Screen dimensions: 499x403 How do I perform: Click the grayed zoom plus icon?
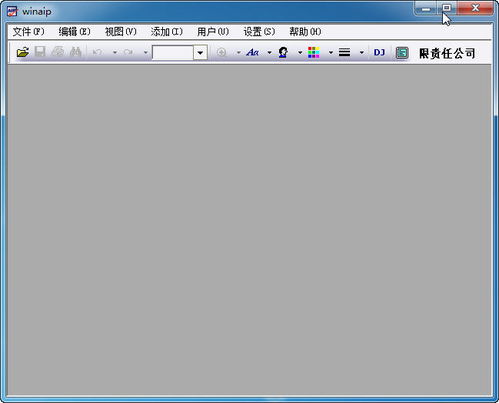(221, 52)
